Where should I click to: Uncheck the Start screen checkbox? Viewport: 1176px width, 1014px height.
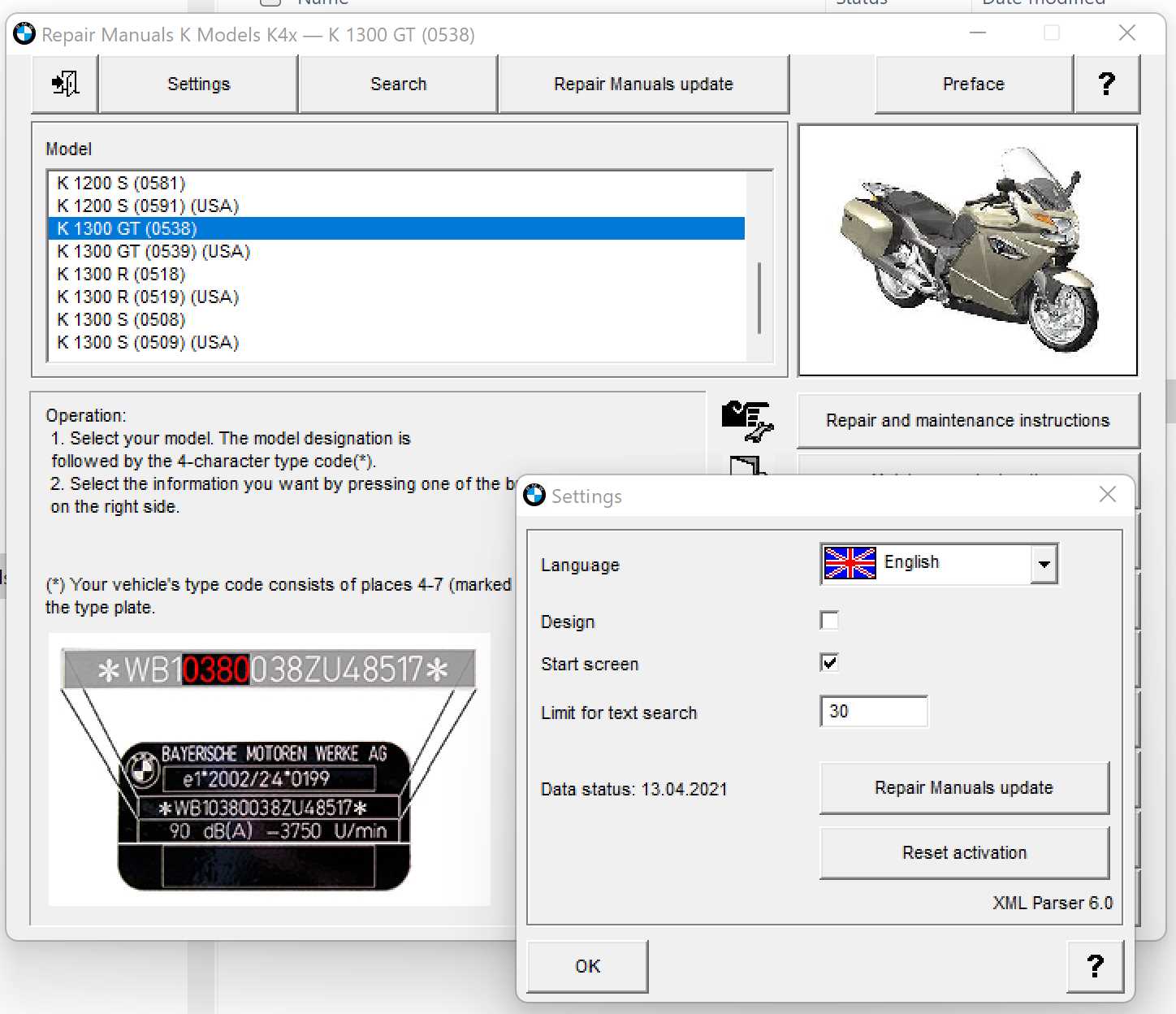click(829, 663)
